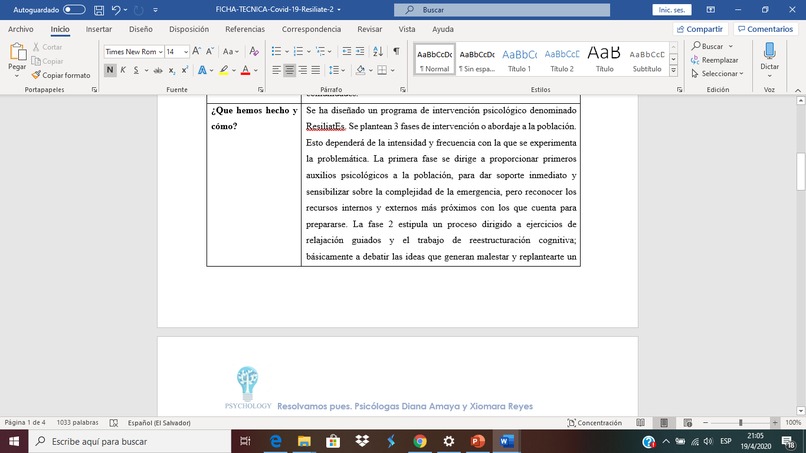This screenshot has height=453, width=806.
Task: Increase font size with A-up icon
Action: 196,51
